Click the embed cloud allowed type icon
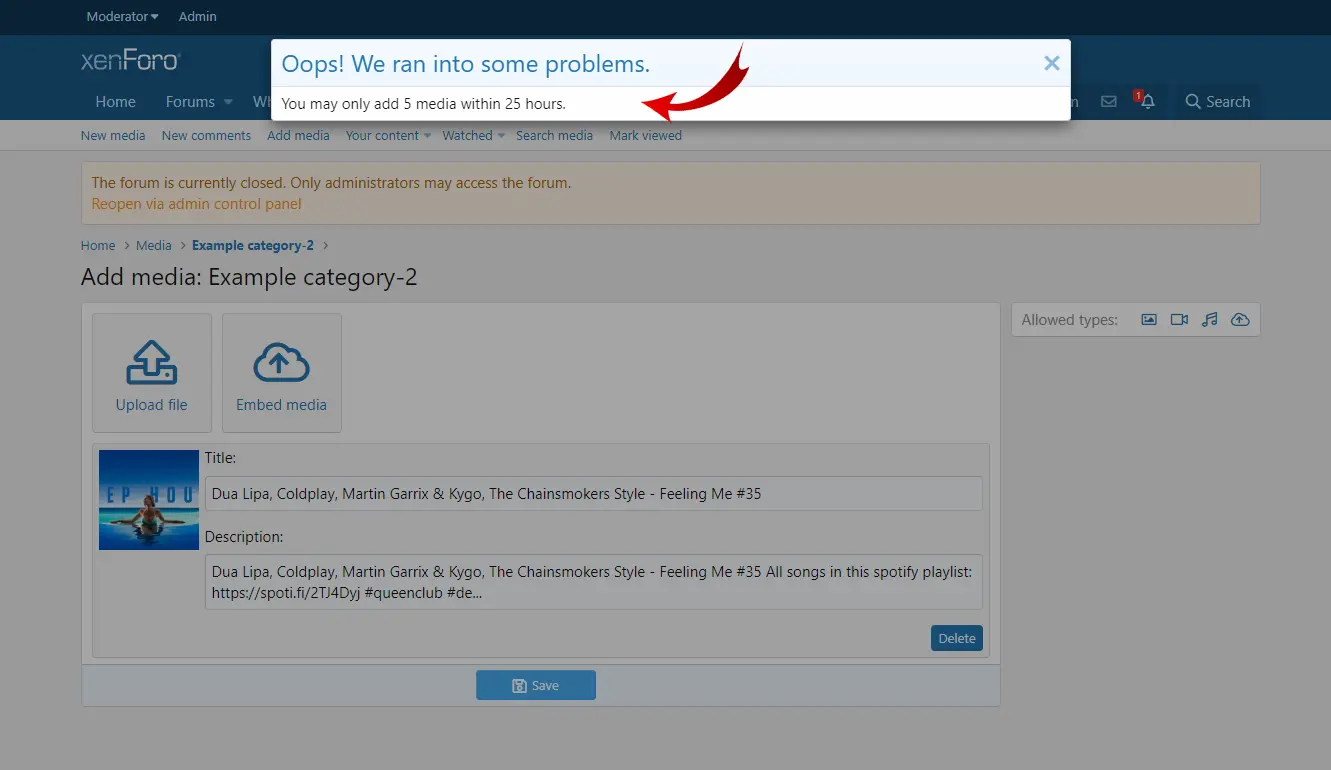 (x=1240, y=320)
